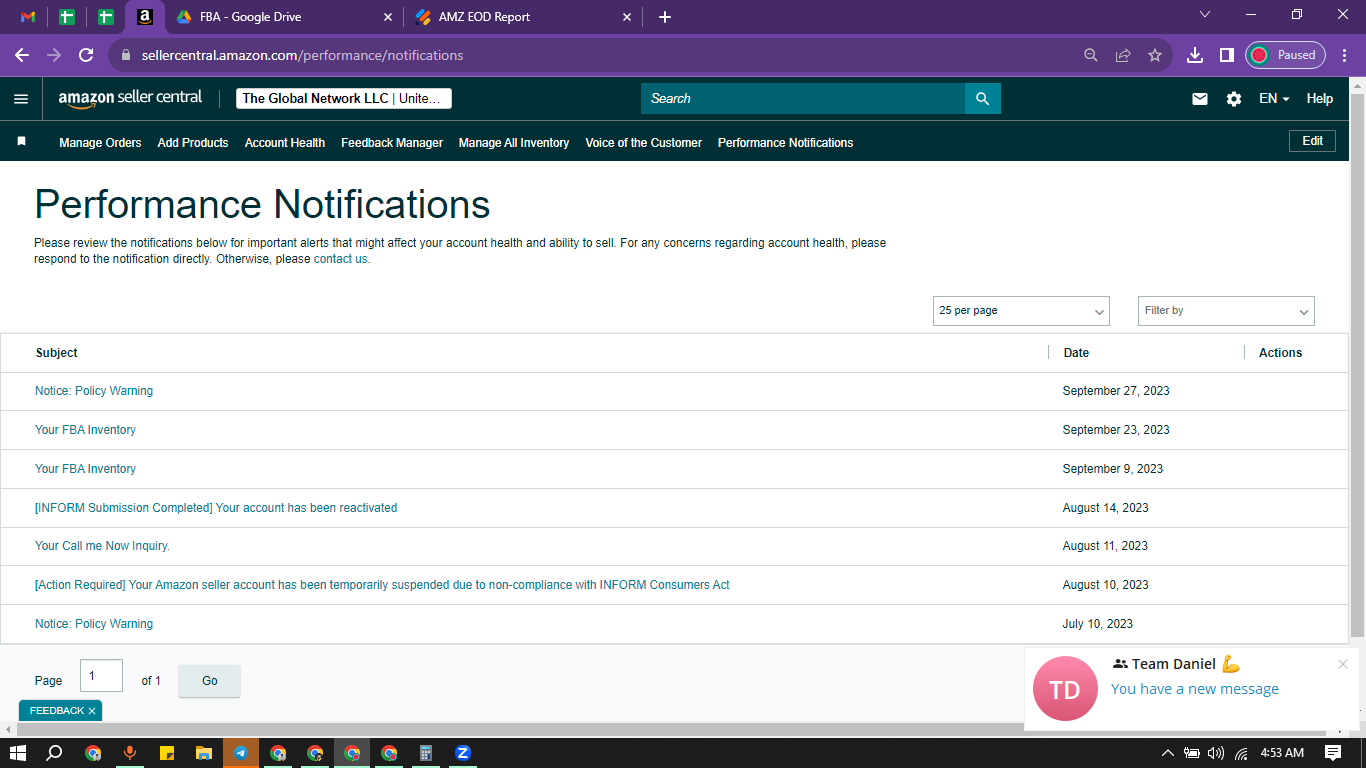This screenshot has height=768, width=1366.
Task: Open The Global Network LLC account switcher
Action: pos(344,98)
